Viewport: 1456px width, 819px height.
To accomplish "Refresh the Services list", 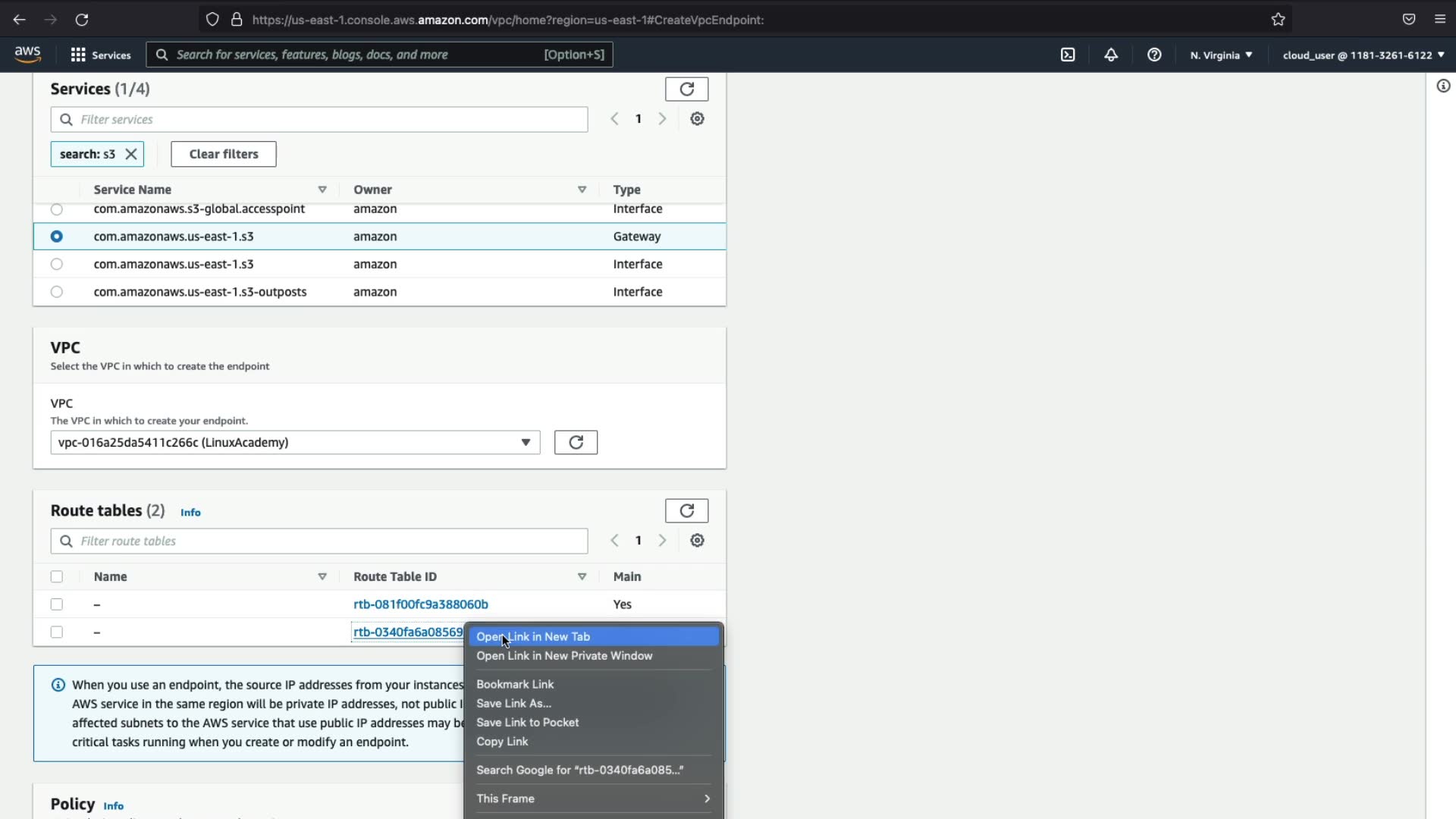I will coord(686,89).
